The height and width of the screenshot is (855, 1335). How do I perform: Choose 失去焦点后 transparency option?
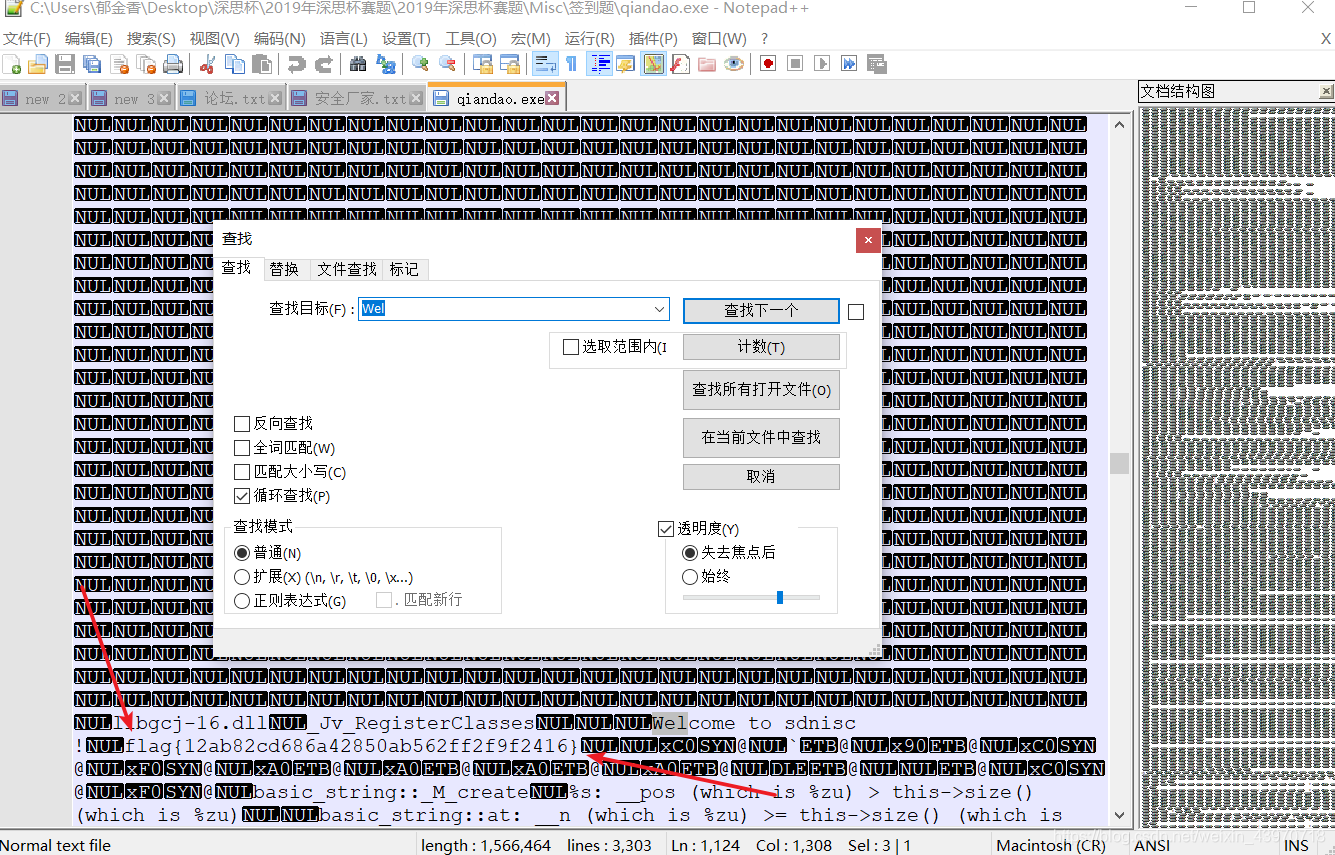[728, 552]
